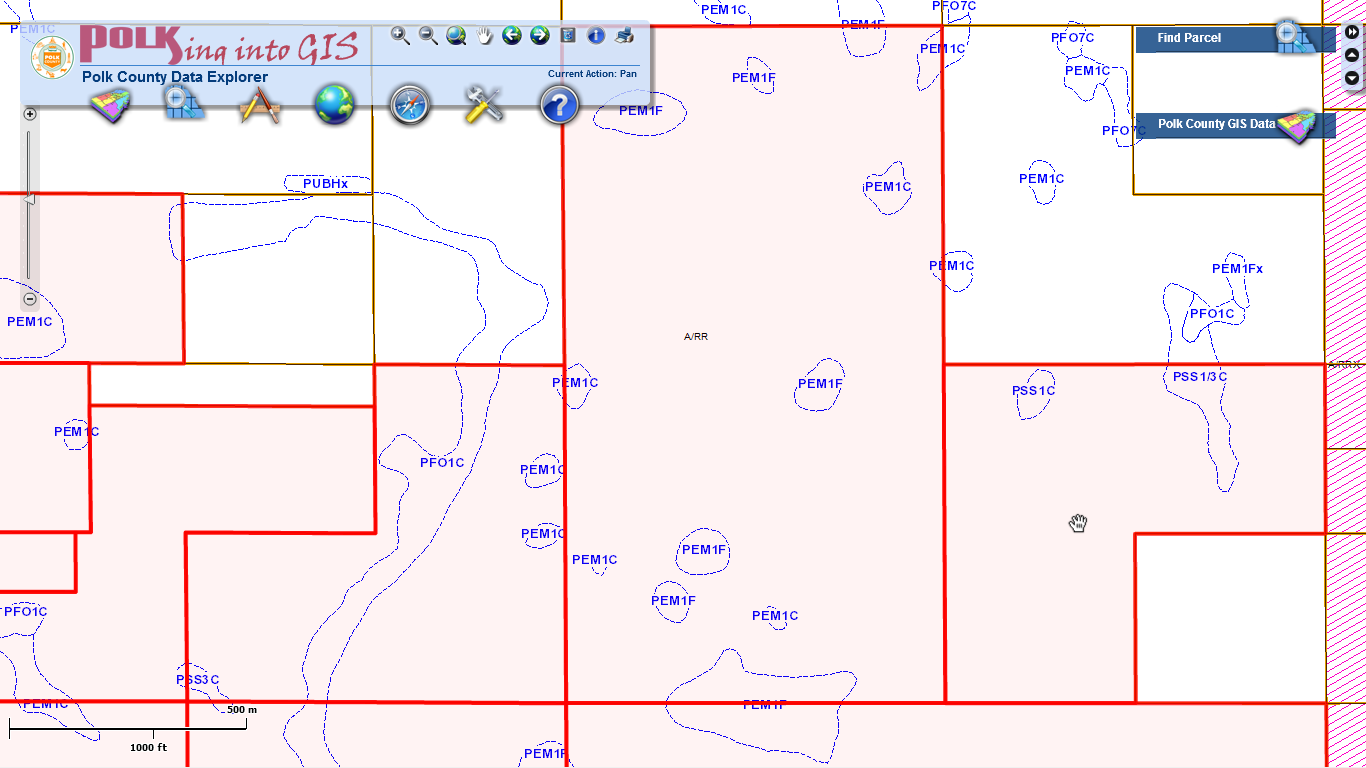Click the printer icon to print map

(625, 36)
